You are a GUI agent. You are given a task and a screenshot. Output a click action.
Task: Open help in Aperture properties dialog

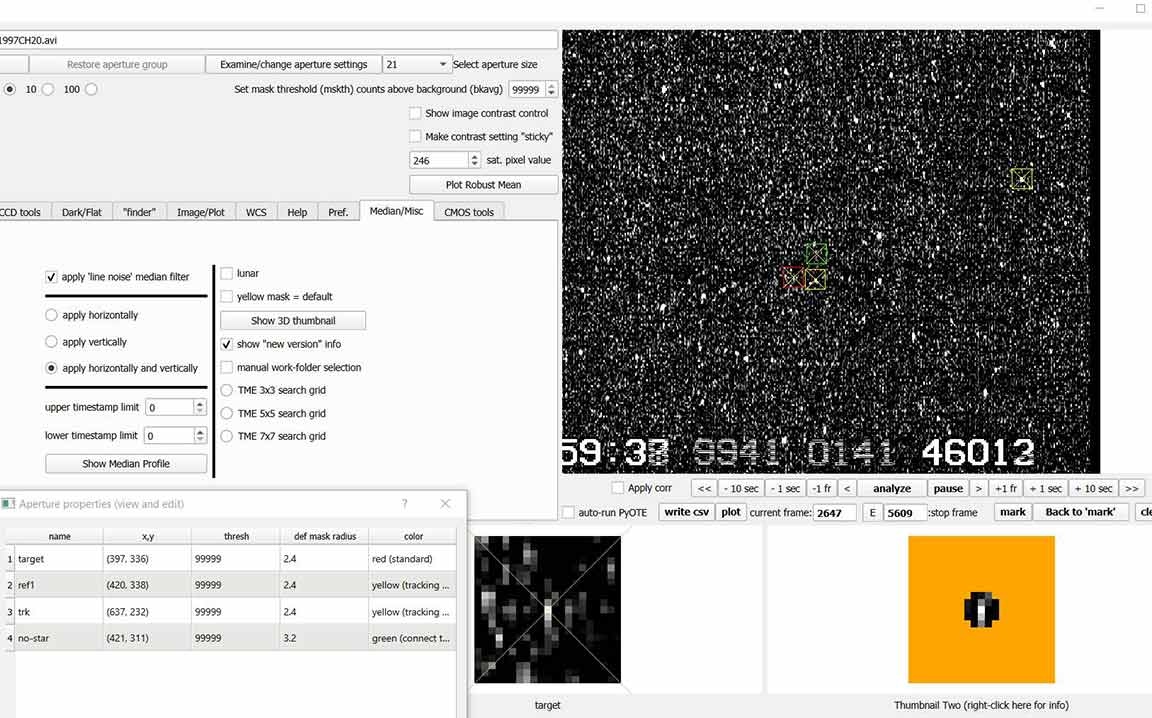[x=405, y=504]
